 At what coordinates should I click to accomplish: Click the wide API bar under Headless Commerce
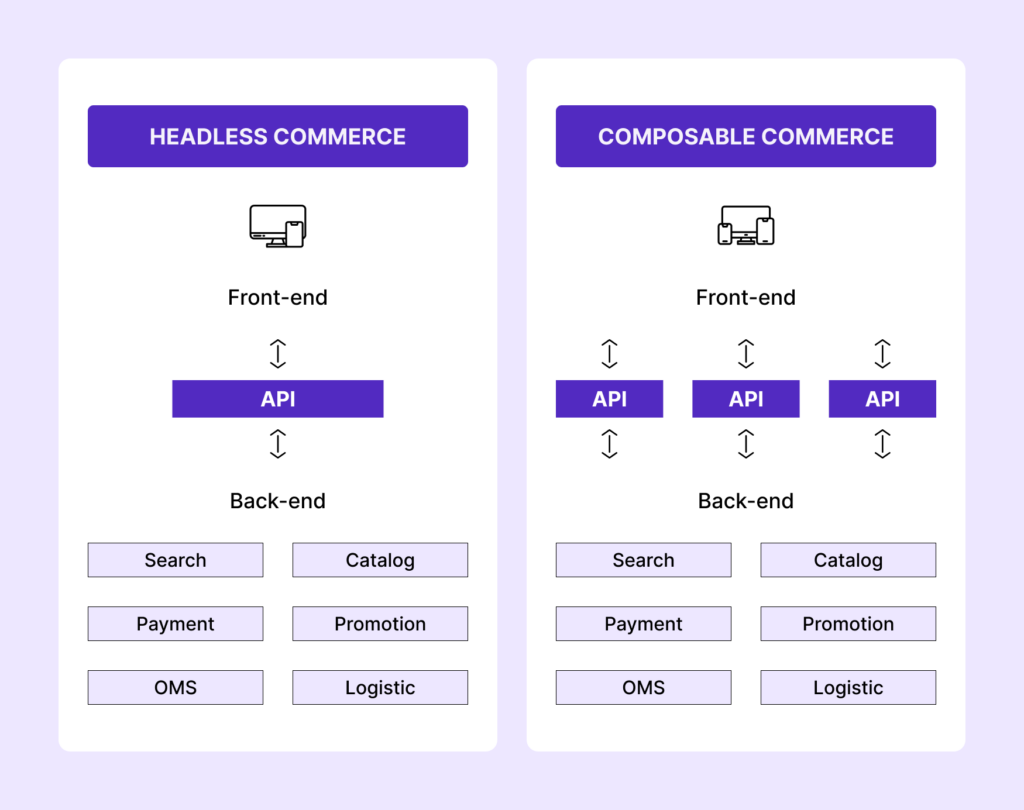click(x=278, y=398)
